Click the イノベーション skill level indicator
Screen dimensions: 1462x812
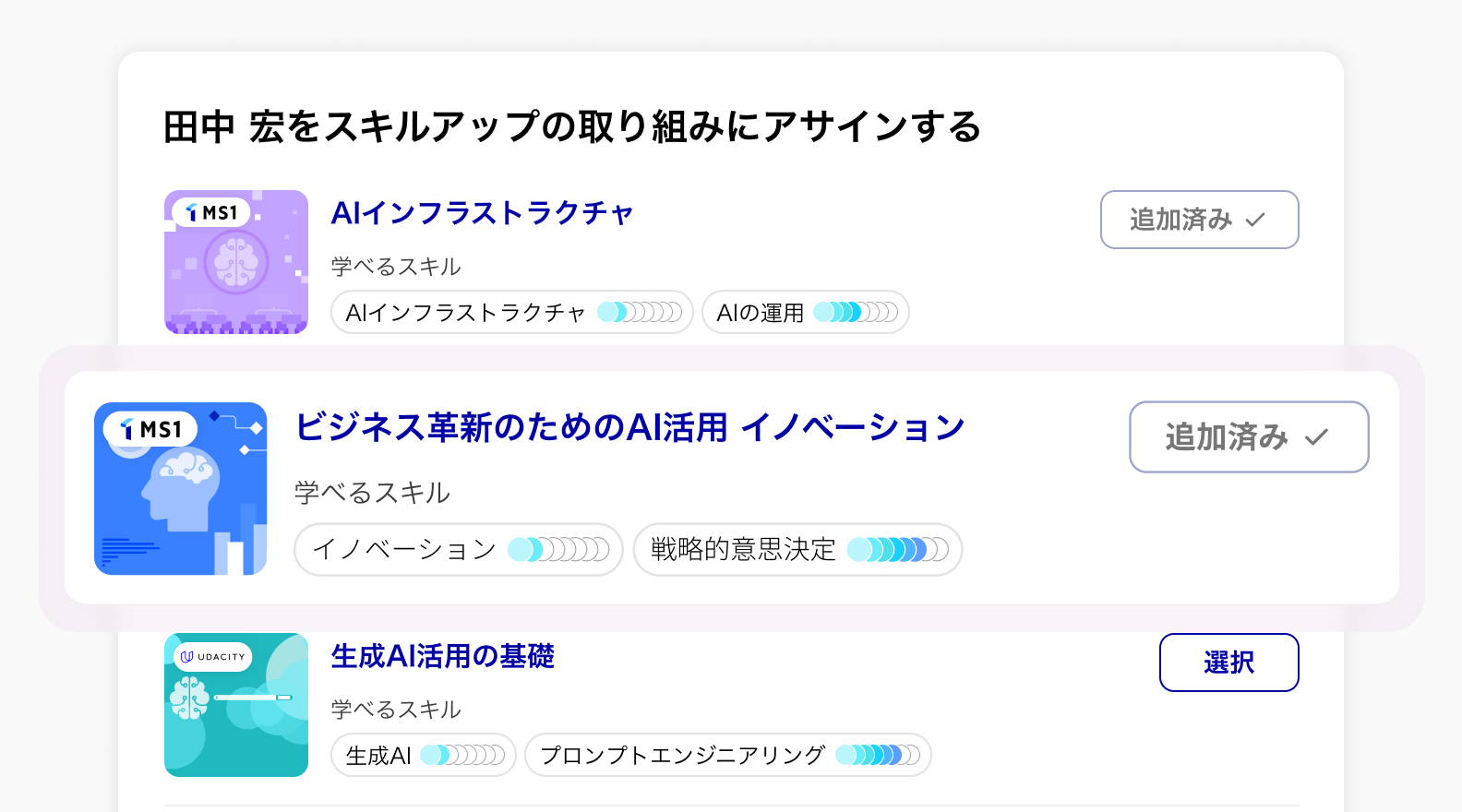pyautogui.click(x=558, y=549)
